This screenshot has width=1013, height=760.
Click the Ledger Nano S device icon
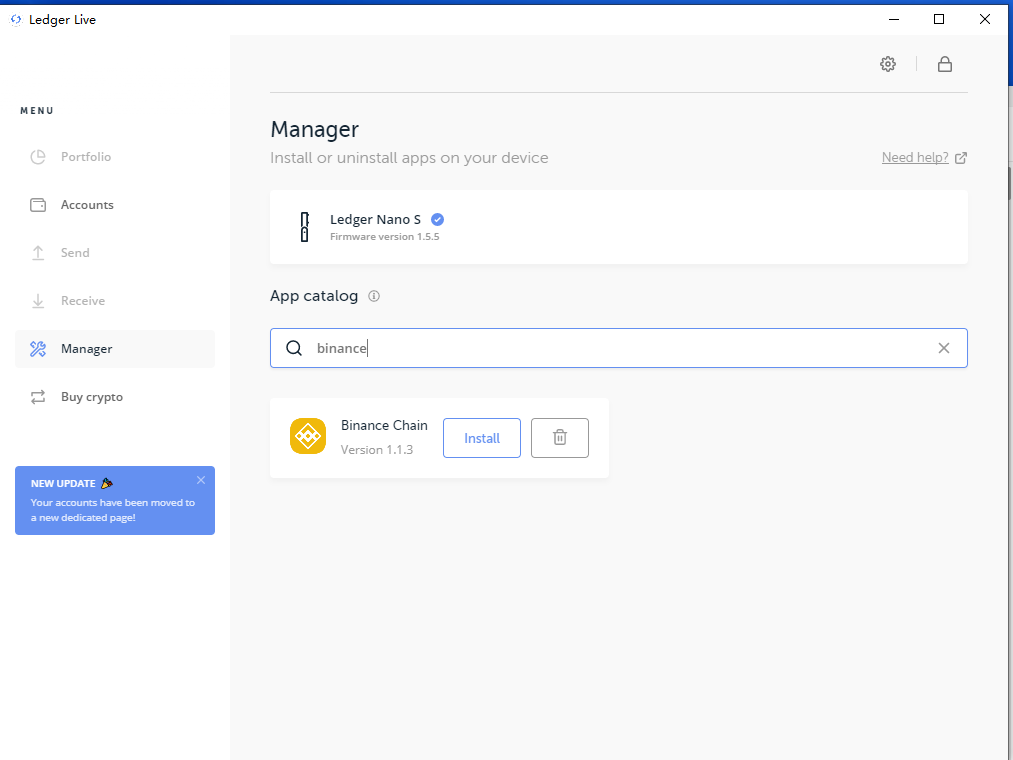click(304, 227)
